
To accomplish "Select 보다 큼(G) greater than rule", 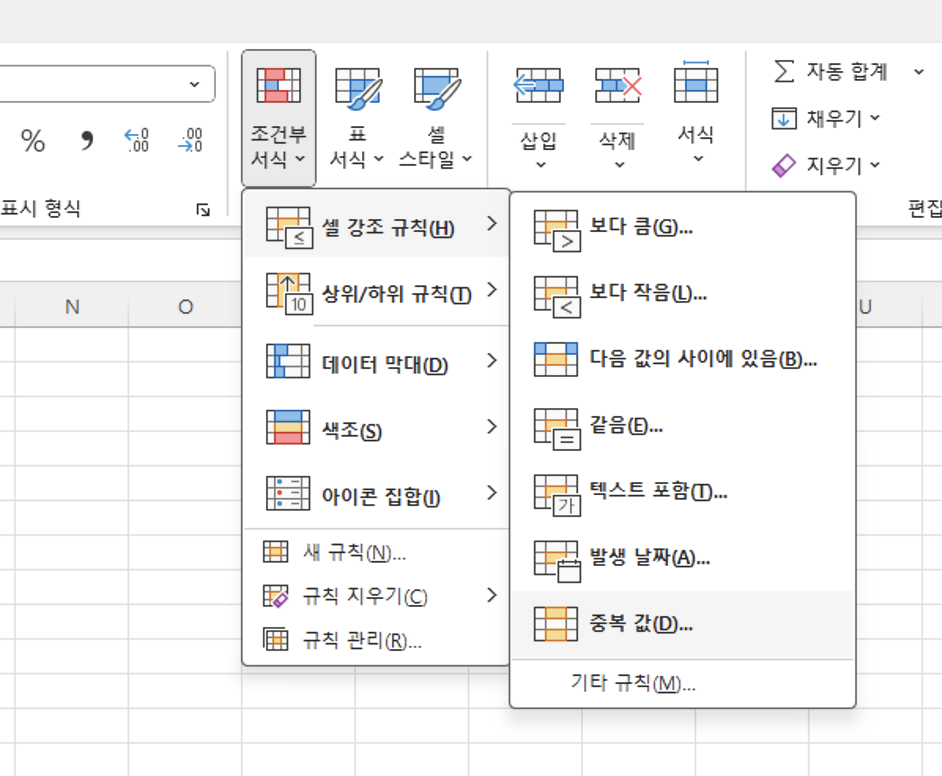I will click(682, 227).
